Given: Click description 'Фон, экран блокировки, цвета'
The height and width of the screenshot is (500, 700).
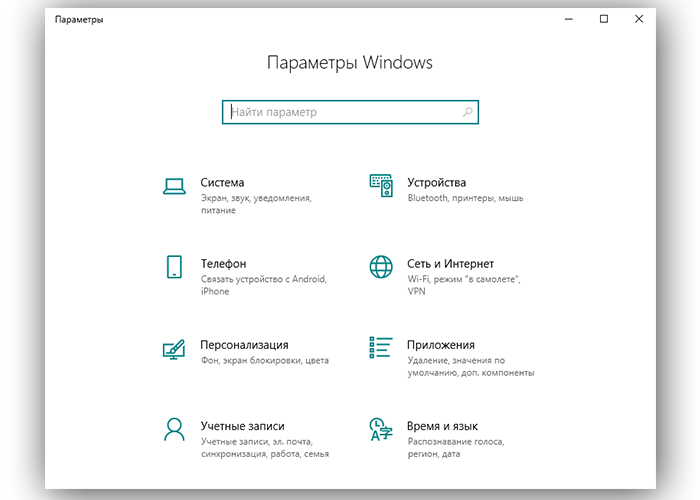Looking at the screenshot, I should pos(265,360).
